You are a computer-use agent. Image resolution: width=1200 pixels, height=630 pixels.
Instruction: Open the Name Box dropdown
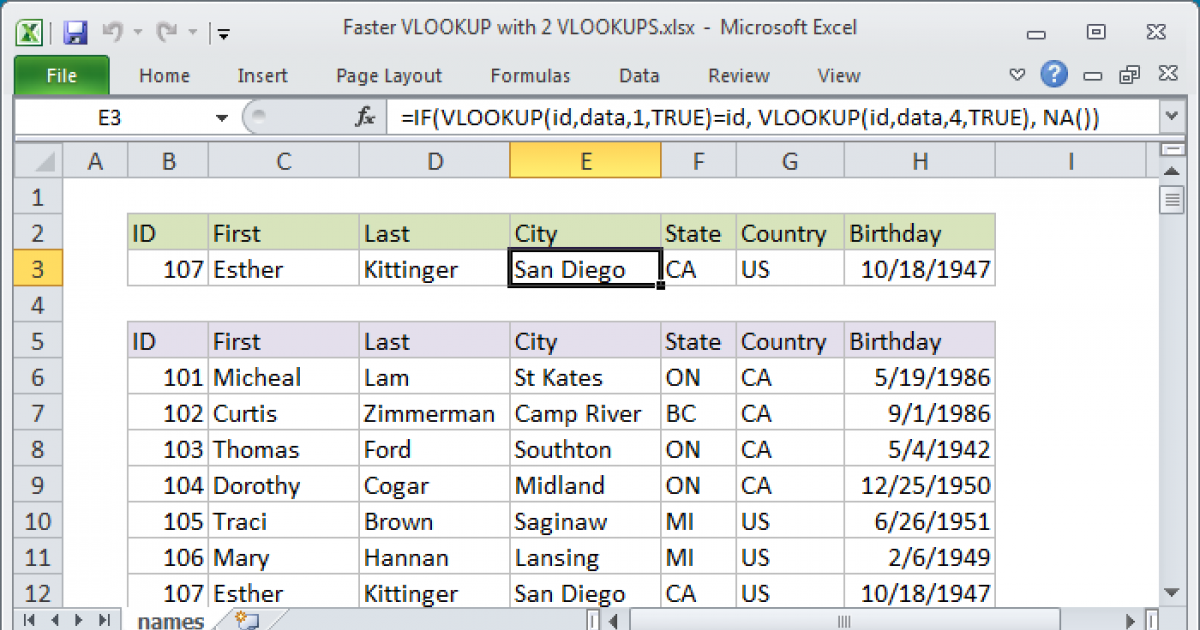click(x=221, y=118)
